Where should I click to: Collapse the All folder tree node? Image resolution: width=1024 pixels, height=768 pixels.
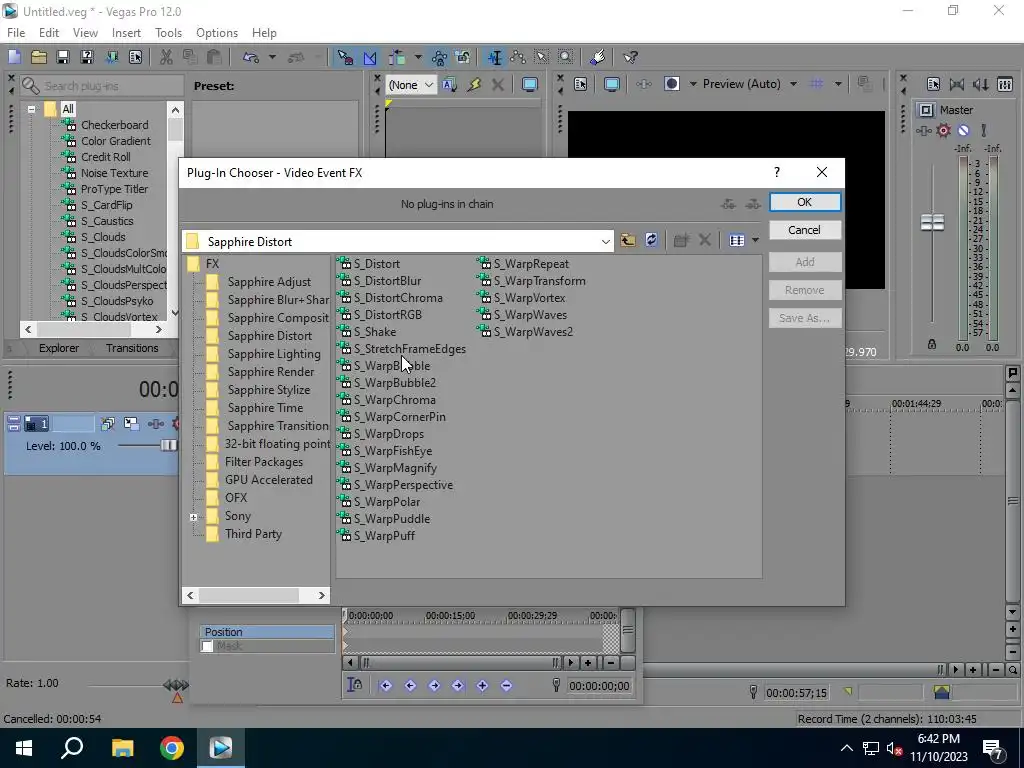31,109
